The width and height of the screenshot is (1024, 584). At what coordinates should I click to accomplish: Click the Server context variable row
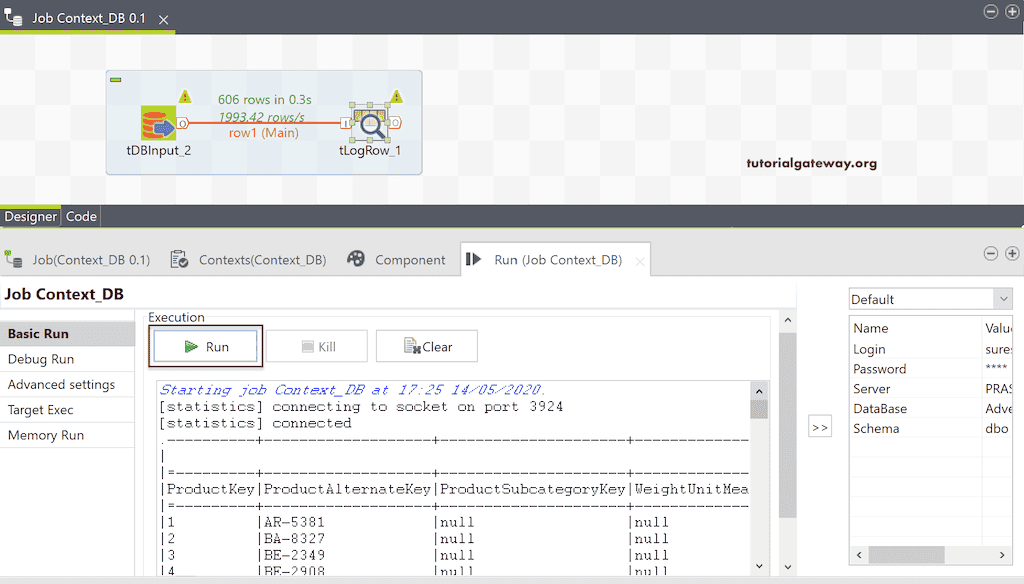coord(931,389)
